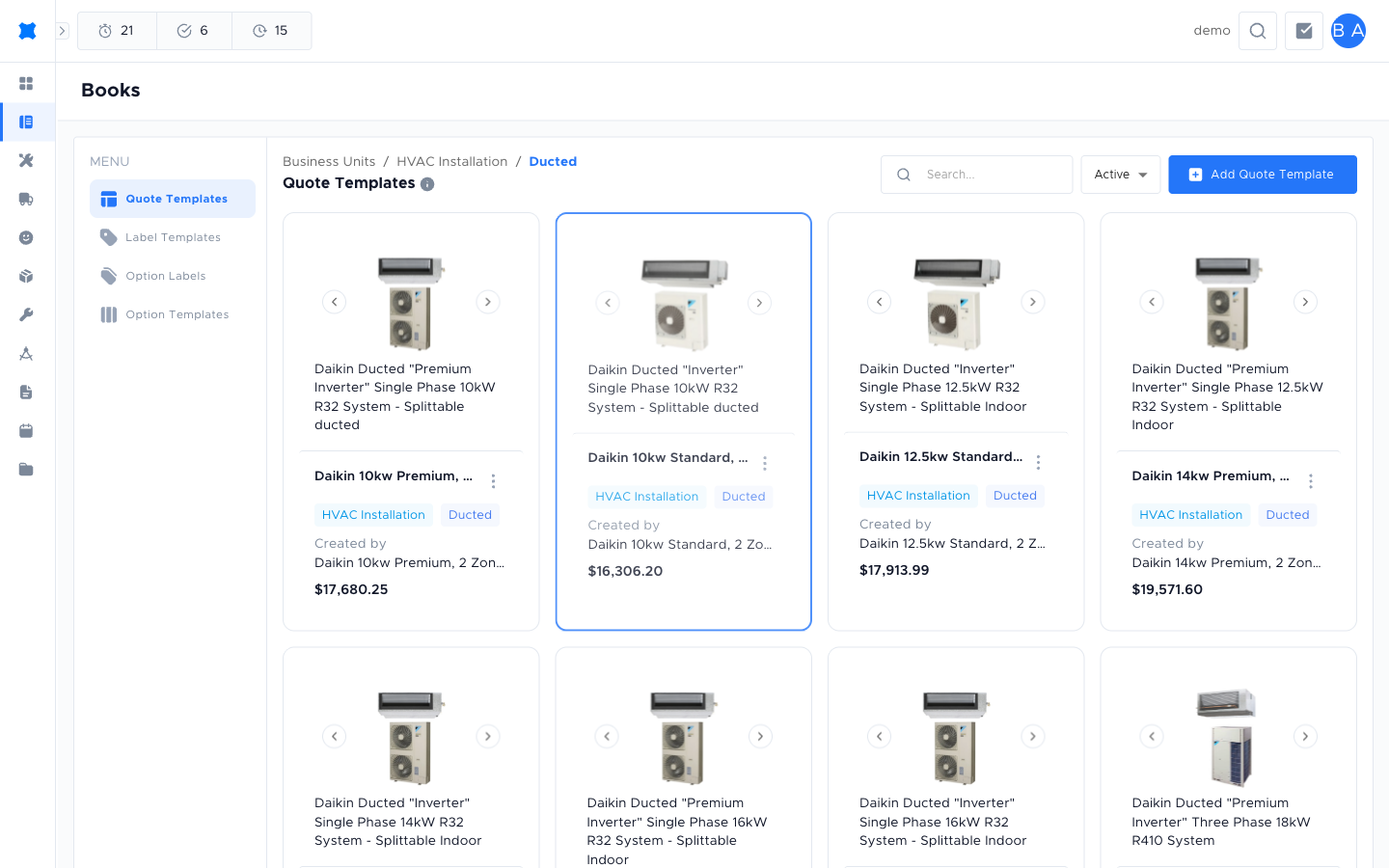Click Ducted tag on 14kw Premium card
The width and height of the screenshot is (1389, 868).
tap(1288, 515)
